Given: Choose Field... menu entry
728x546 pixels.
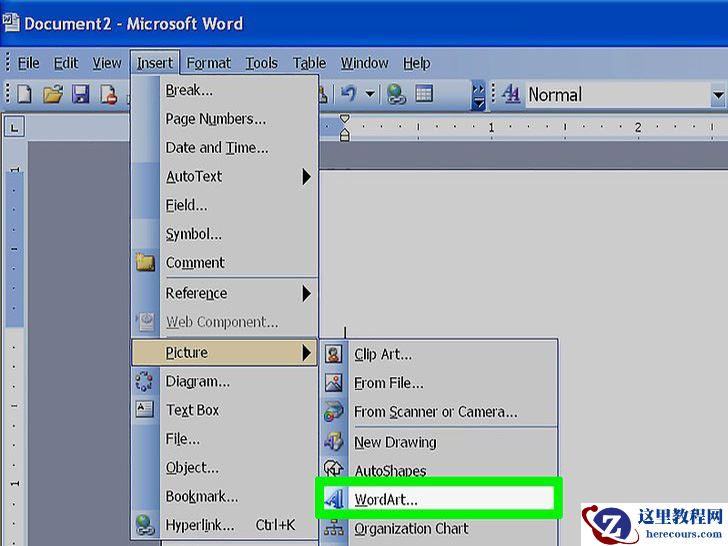Looking at the screenshot, I should (x=225, y=205).
